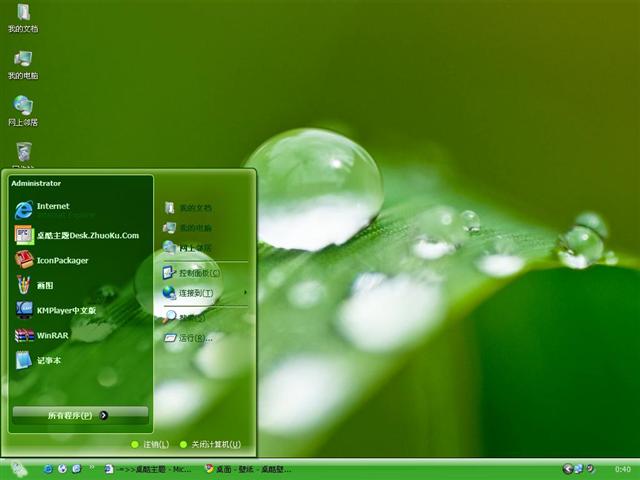Click the Administrator user name
Image resolution: width=640 pixels, height=480 pixels.
coord(36,183)
